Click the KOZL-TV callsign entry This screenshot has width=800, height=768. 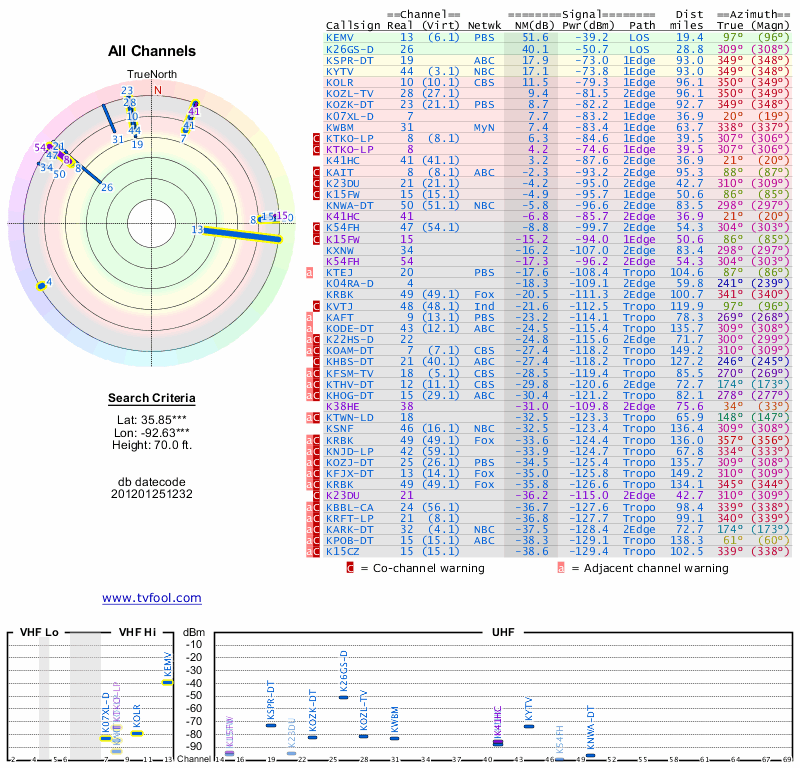349,93
